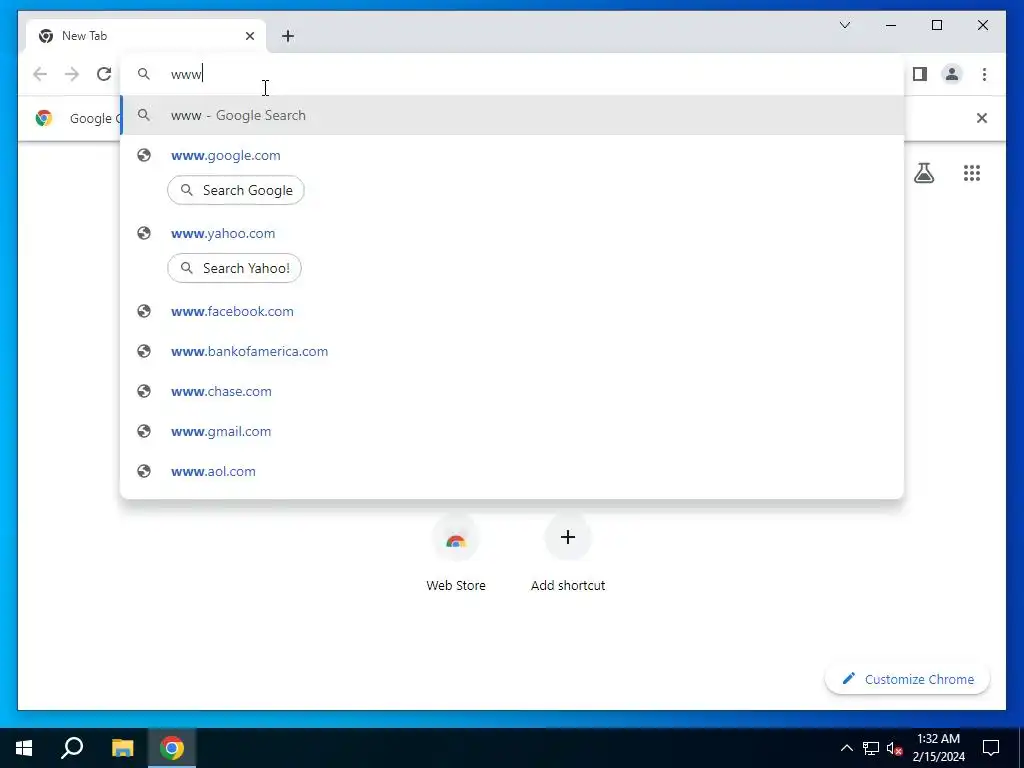Open Customize Chrome button
The image size is (1024, 768).
(908, 679)
